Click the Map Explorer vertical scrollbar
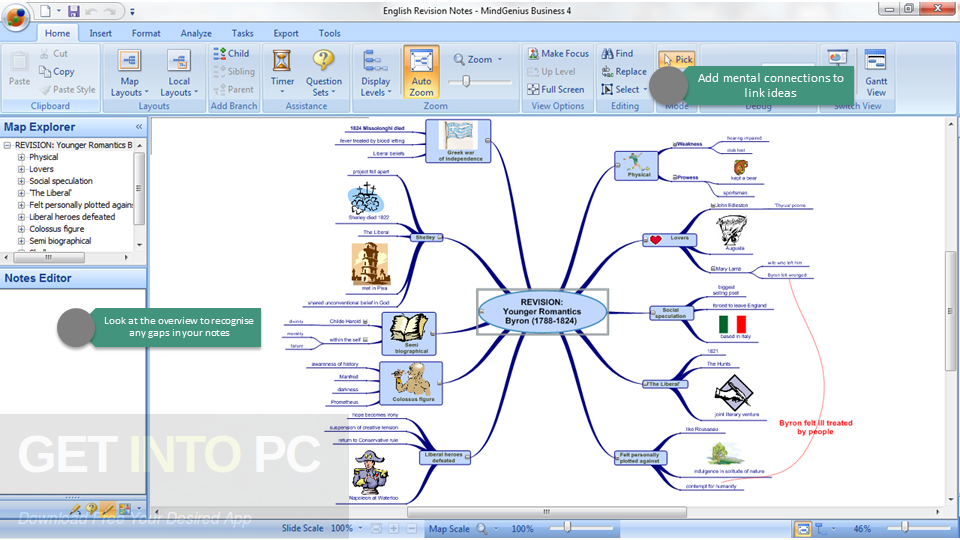 pyautogui.click(x=139, y=189)
